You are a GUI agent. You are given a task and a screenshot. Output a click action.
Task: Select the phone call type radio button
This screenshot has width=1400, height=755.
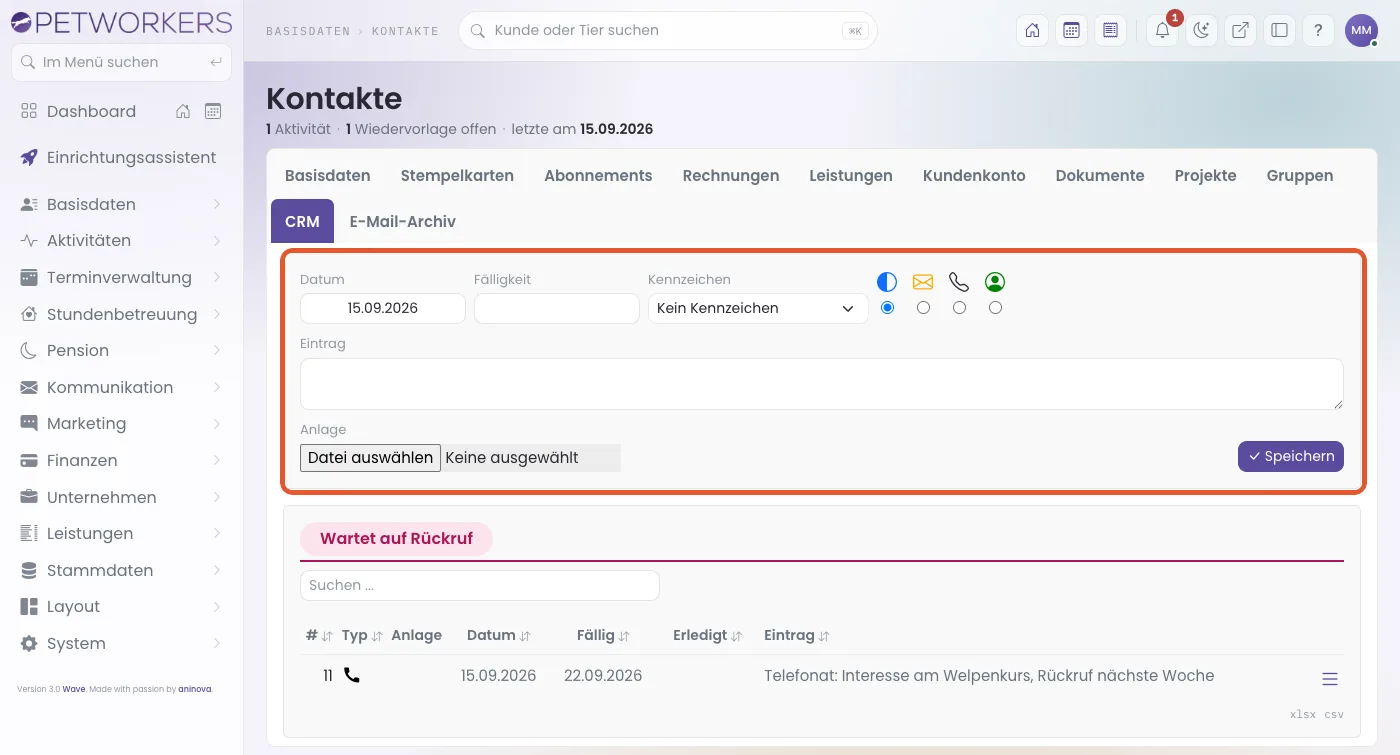tap(959, 308)
